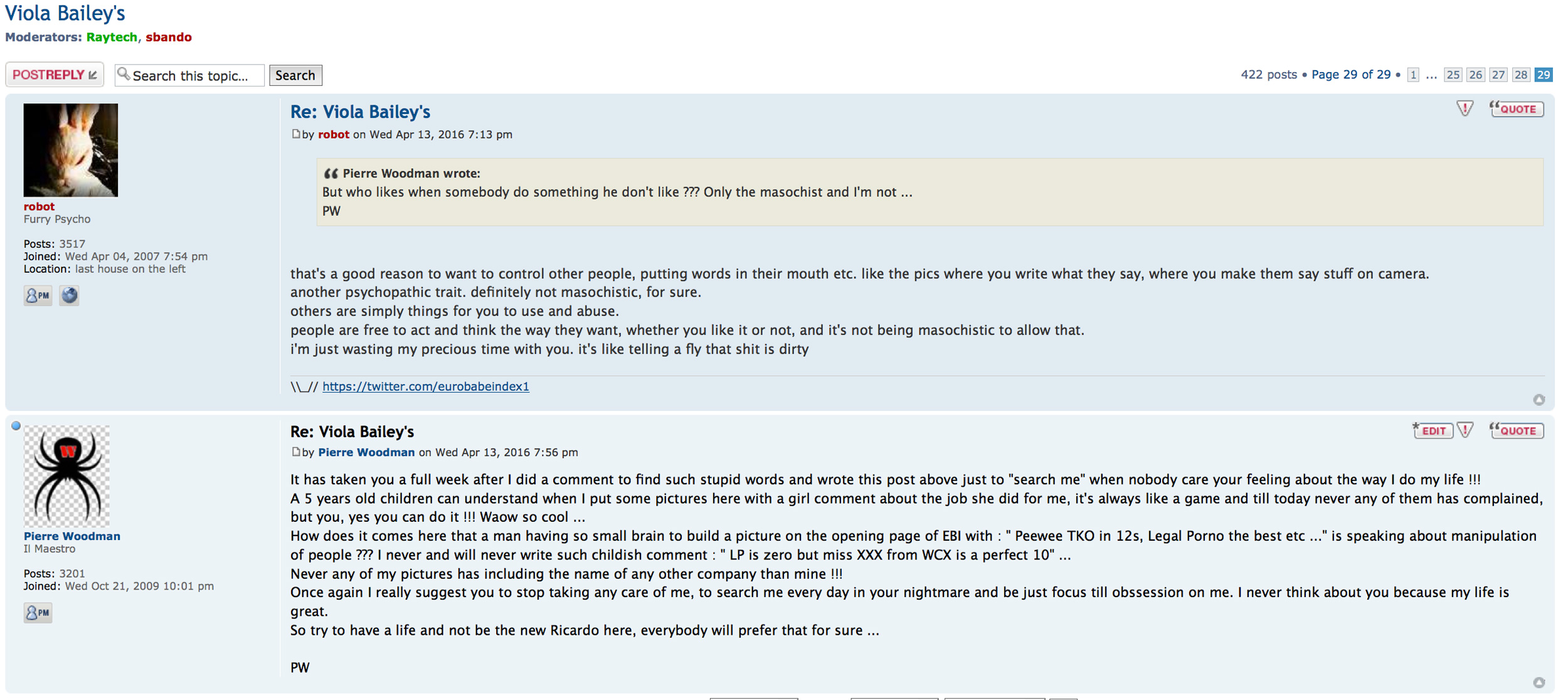Screen dimensions: 1568x700
Task: Quote robot's post
Action: [x=1517, y=109]
